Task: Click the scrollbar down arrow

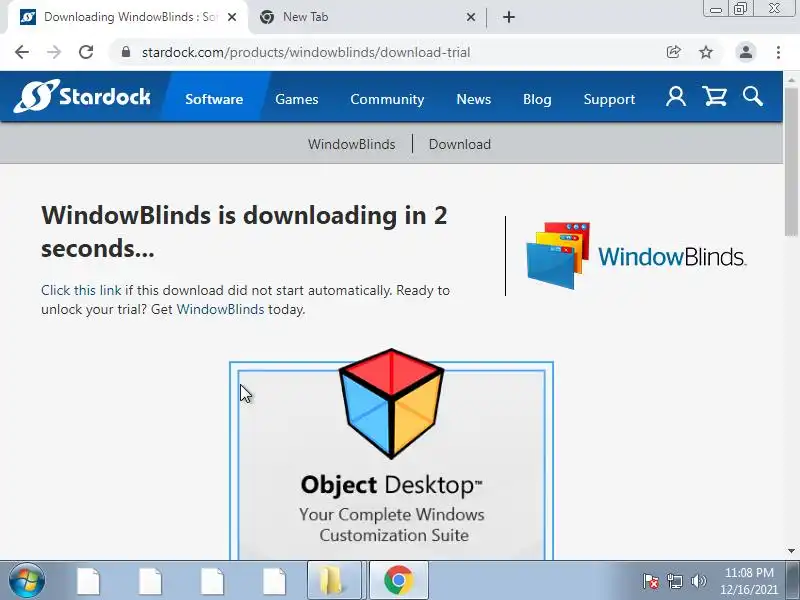Action: point(791,551)
